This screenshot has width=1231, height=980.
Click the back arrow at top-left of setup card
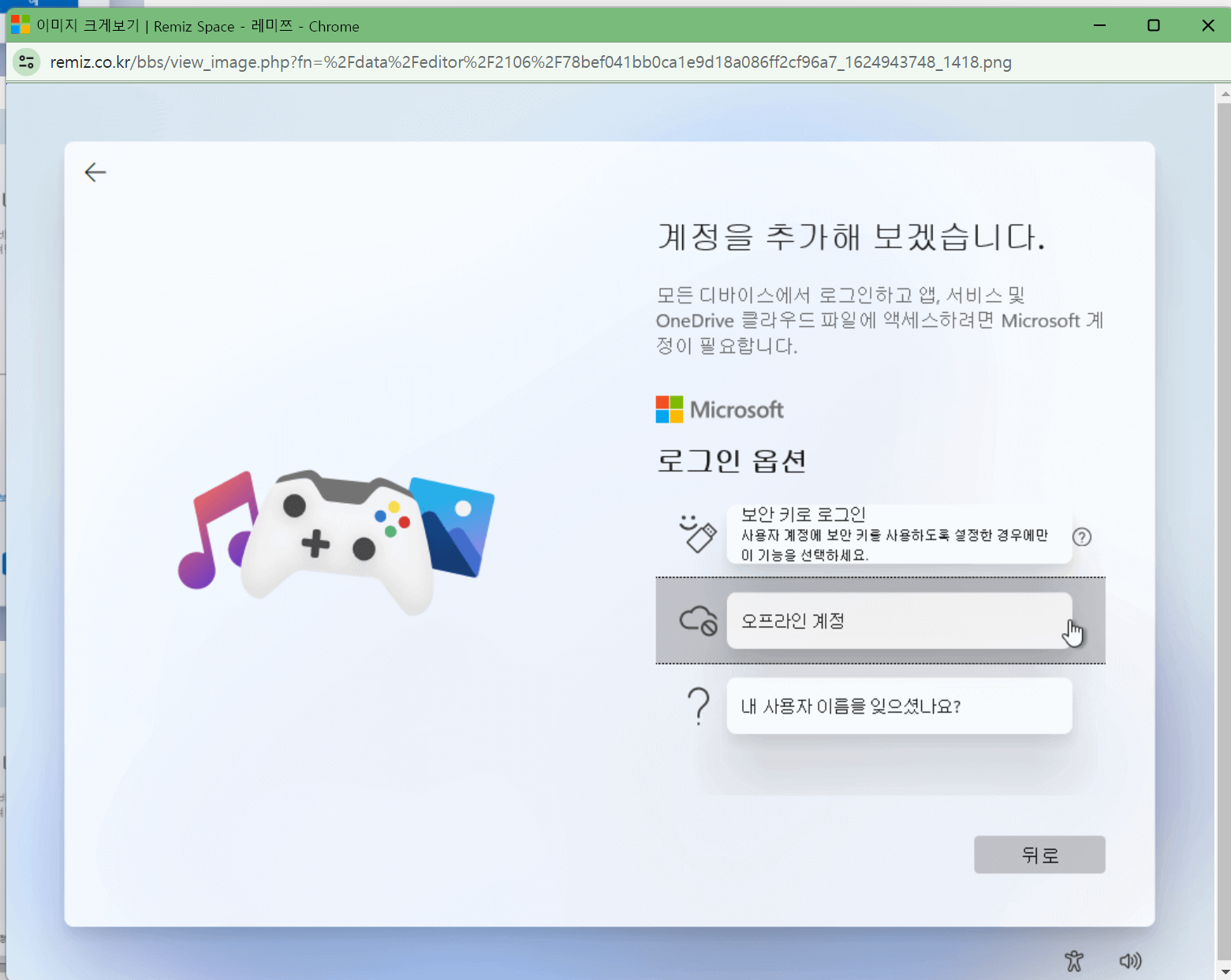click(95, 172)
